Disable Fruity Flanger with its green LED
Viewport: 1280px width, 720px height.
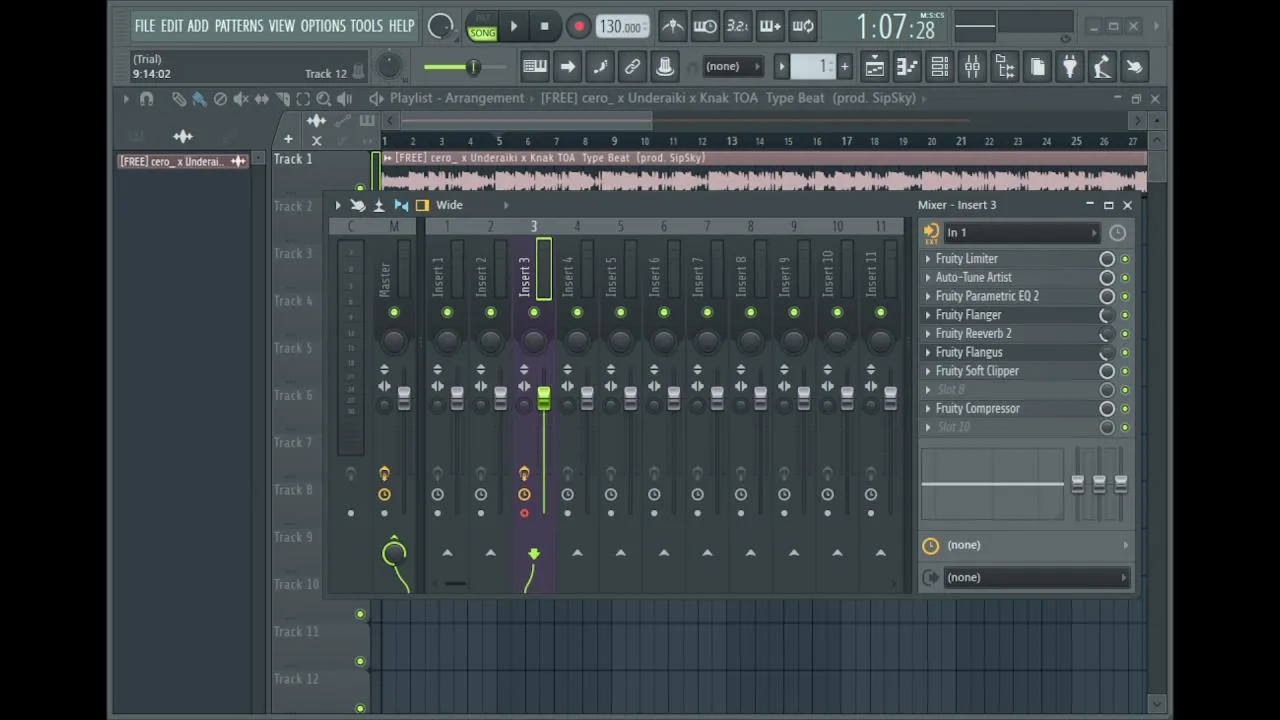click(x=1125, y=315)
